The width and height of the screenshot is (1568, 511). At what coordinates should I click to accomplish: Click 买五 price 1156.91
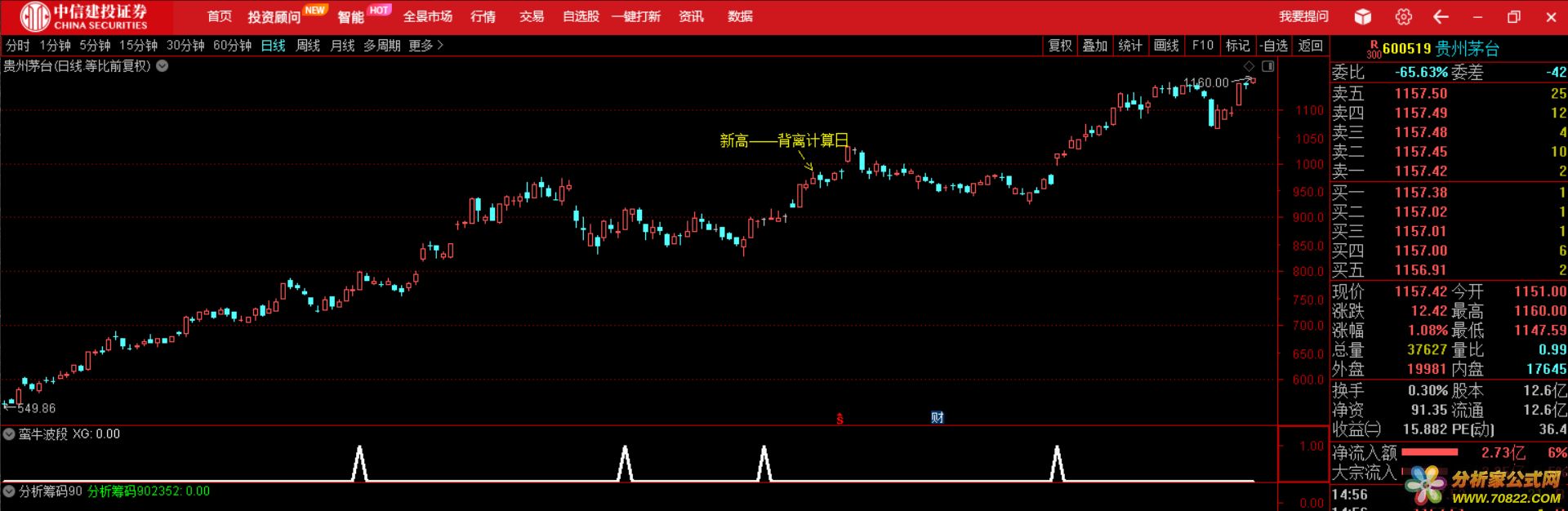click(x=1420, y=269)
